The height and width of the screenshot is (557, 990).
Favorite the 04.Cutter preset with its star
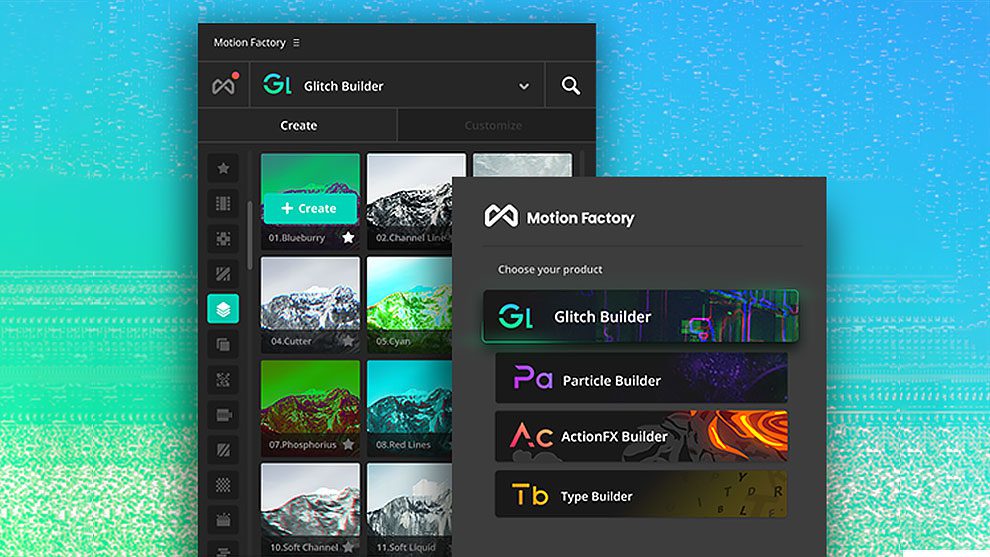(348, 341)
